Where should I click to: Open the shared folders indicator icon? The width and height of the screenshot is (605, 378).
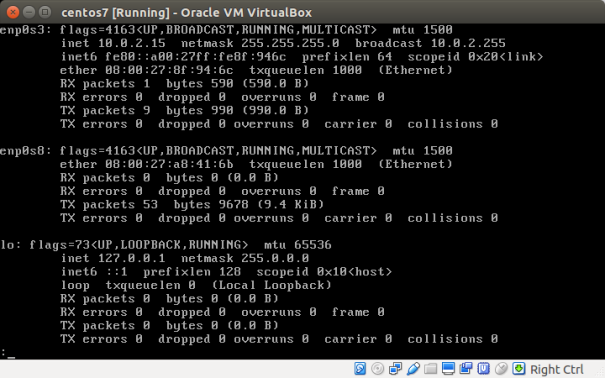(x=431, y=369)
